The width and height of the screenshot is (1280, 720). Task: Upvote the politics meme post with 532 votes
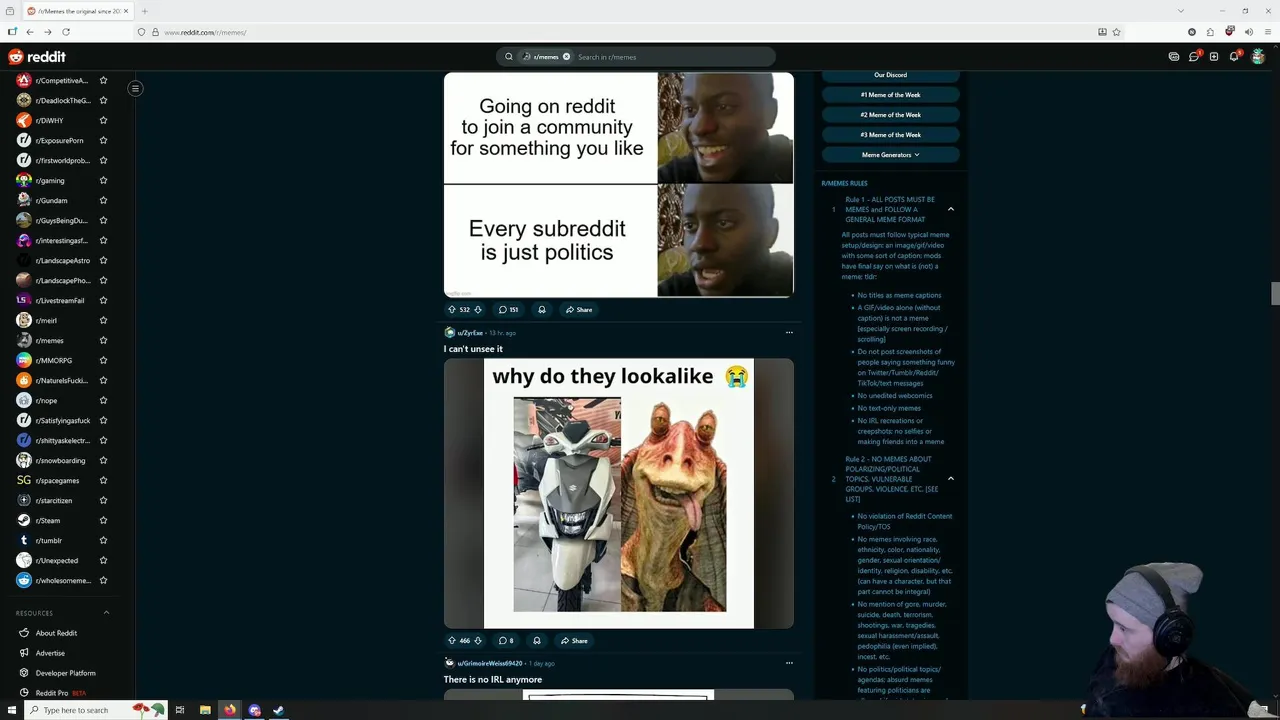click(x=451, y=310)
